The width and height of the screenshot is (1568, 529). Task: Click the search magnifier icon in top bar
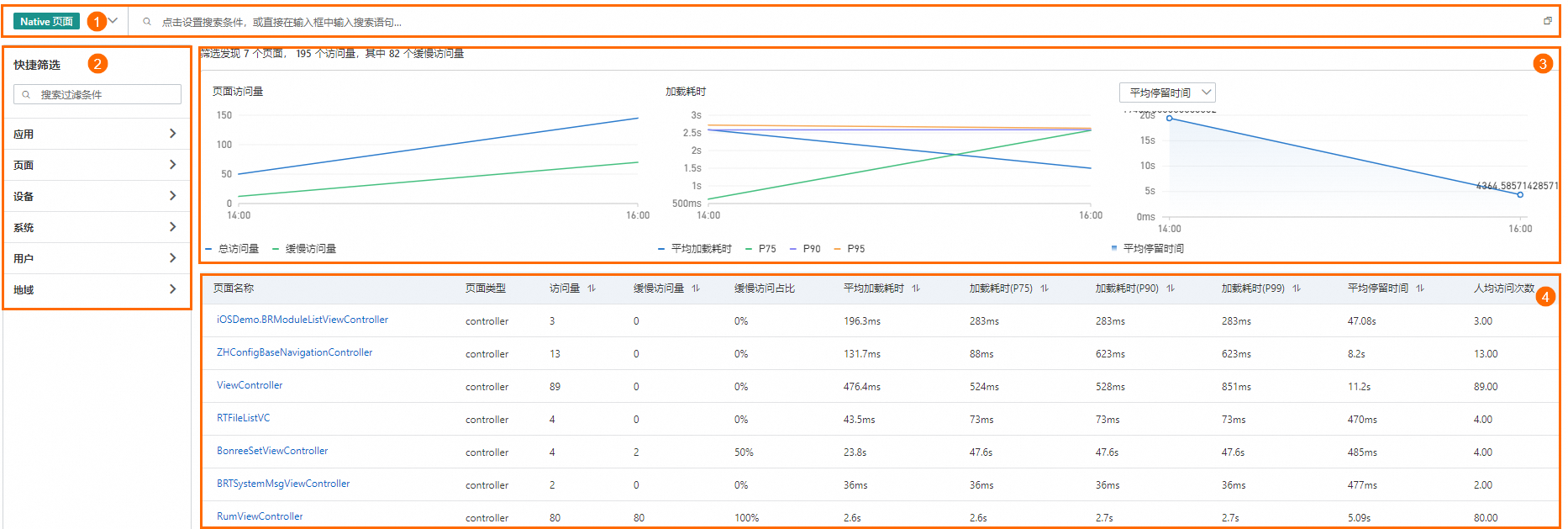pos(147,22)
